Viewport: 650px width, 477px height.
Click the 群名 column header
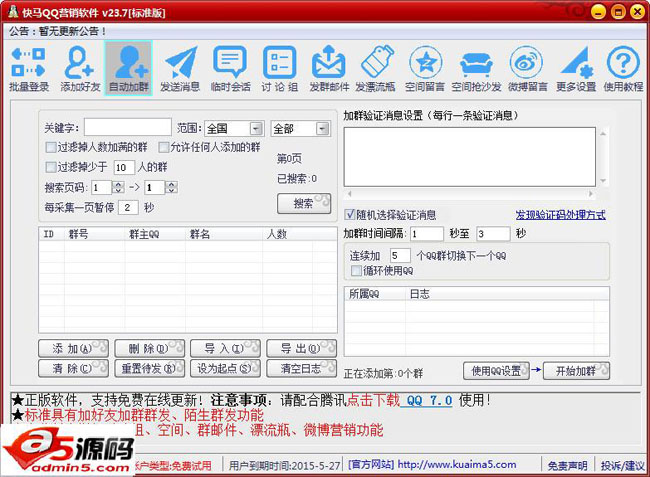tap(224, 234)
